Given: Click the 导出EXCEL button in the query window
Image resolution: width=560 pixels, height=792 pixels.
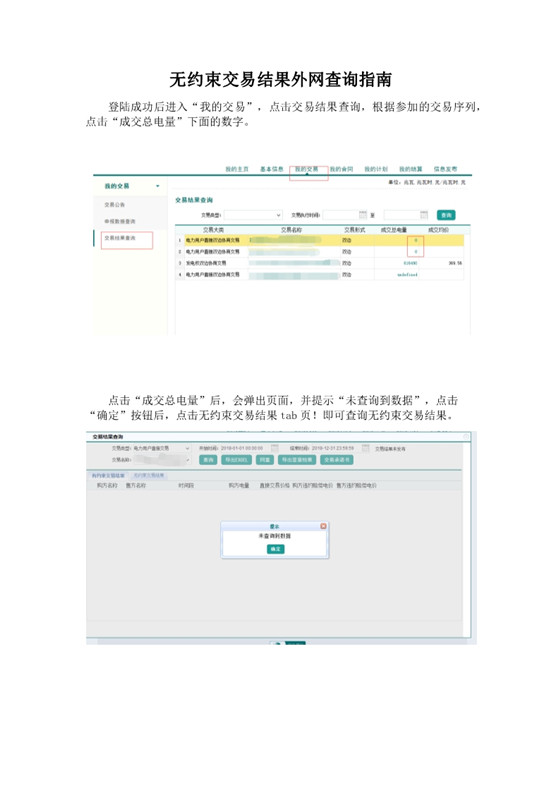Looking at the screenshot, I should (x=236, y=460).
